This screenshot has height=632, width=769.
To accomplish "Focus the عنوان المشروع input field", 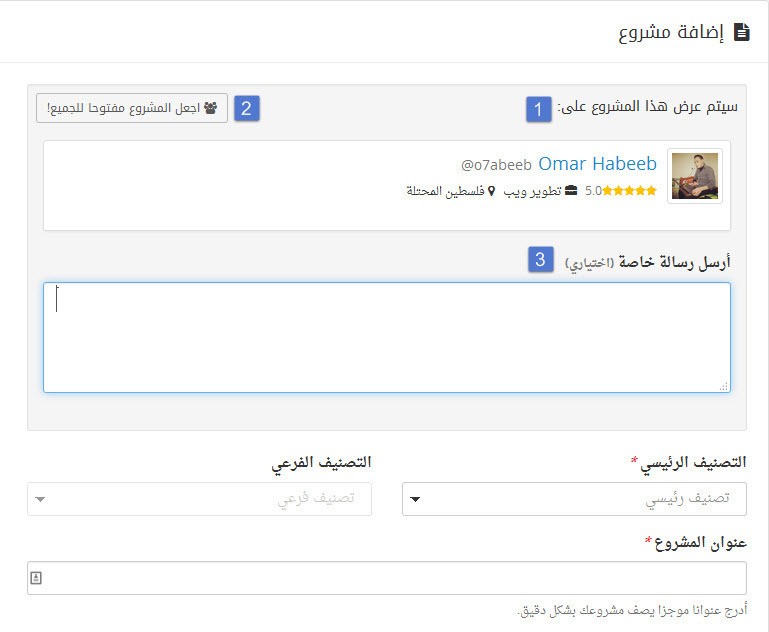I will click(386, 578).
